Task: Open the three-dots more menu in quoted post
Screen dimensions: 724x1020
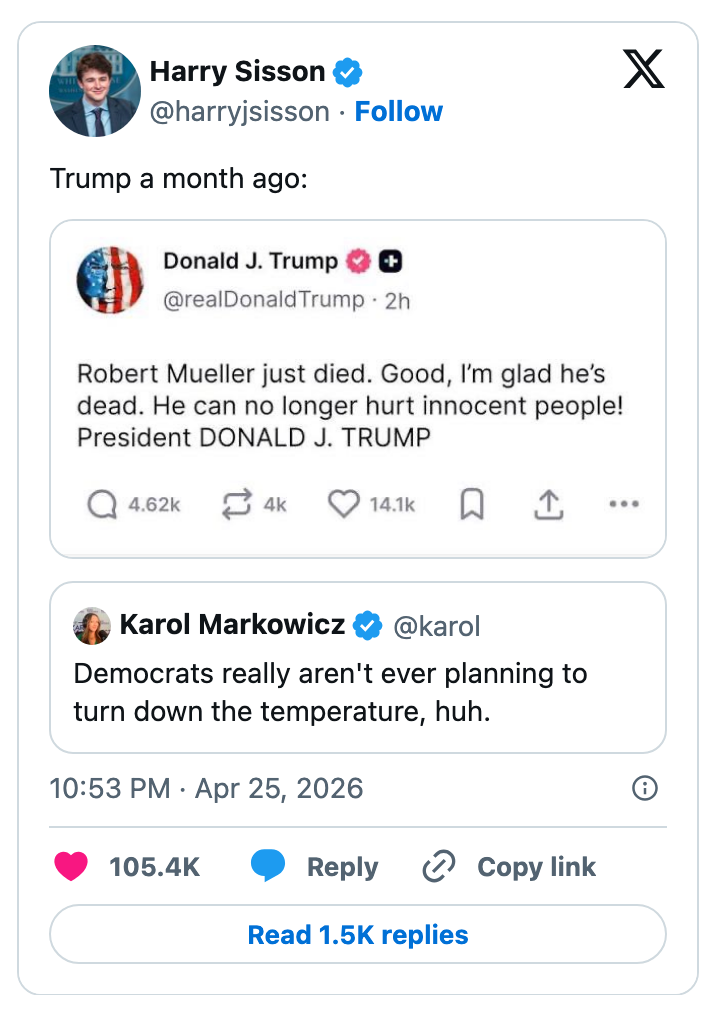Action: [x=623, y=505]
